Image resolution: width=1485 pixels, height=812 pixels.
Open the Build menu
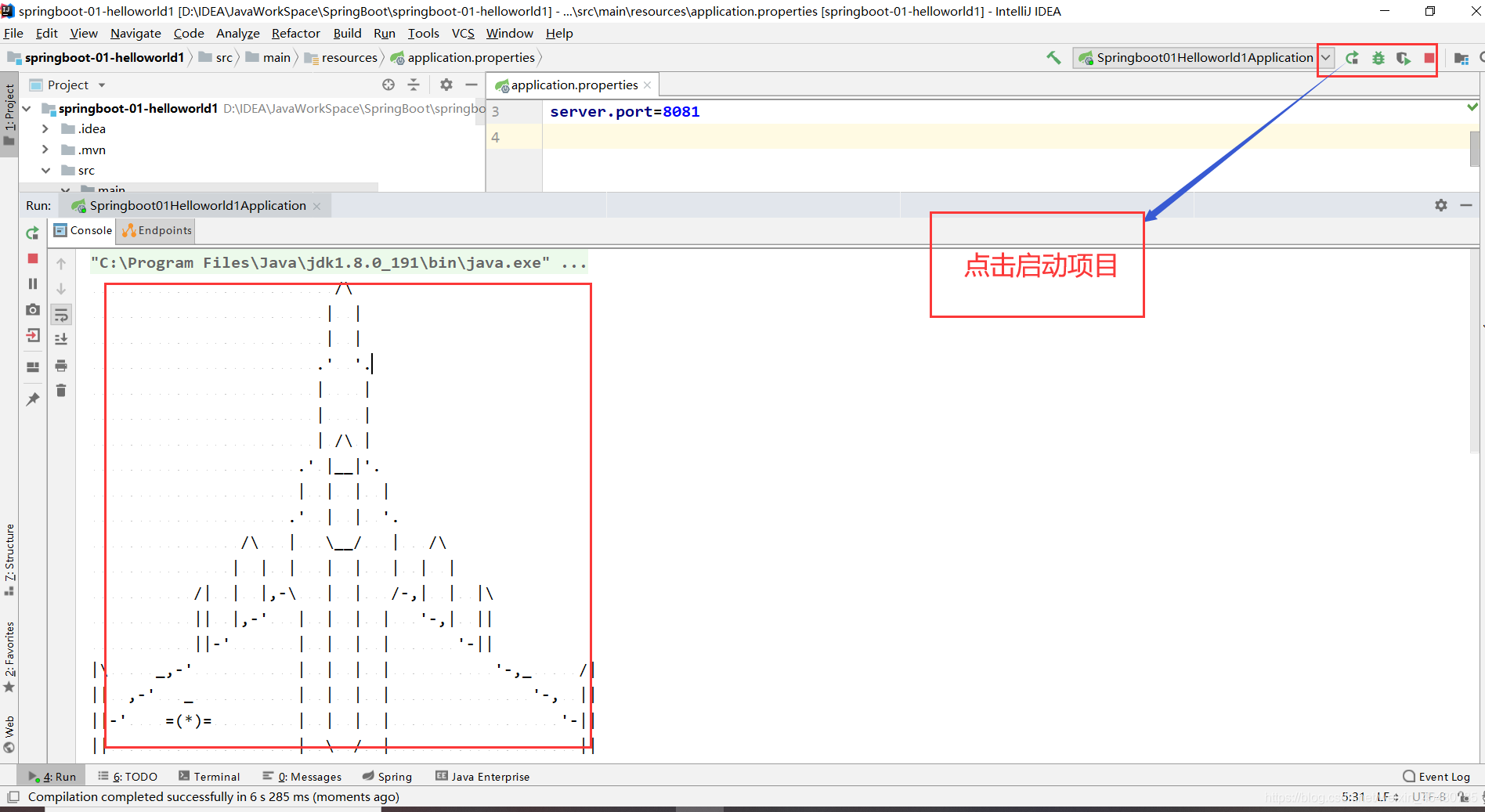click(x=347, y=33)
